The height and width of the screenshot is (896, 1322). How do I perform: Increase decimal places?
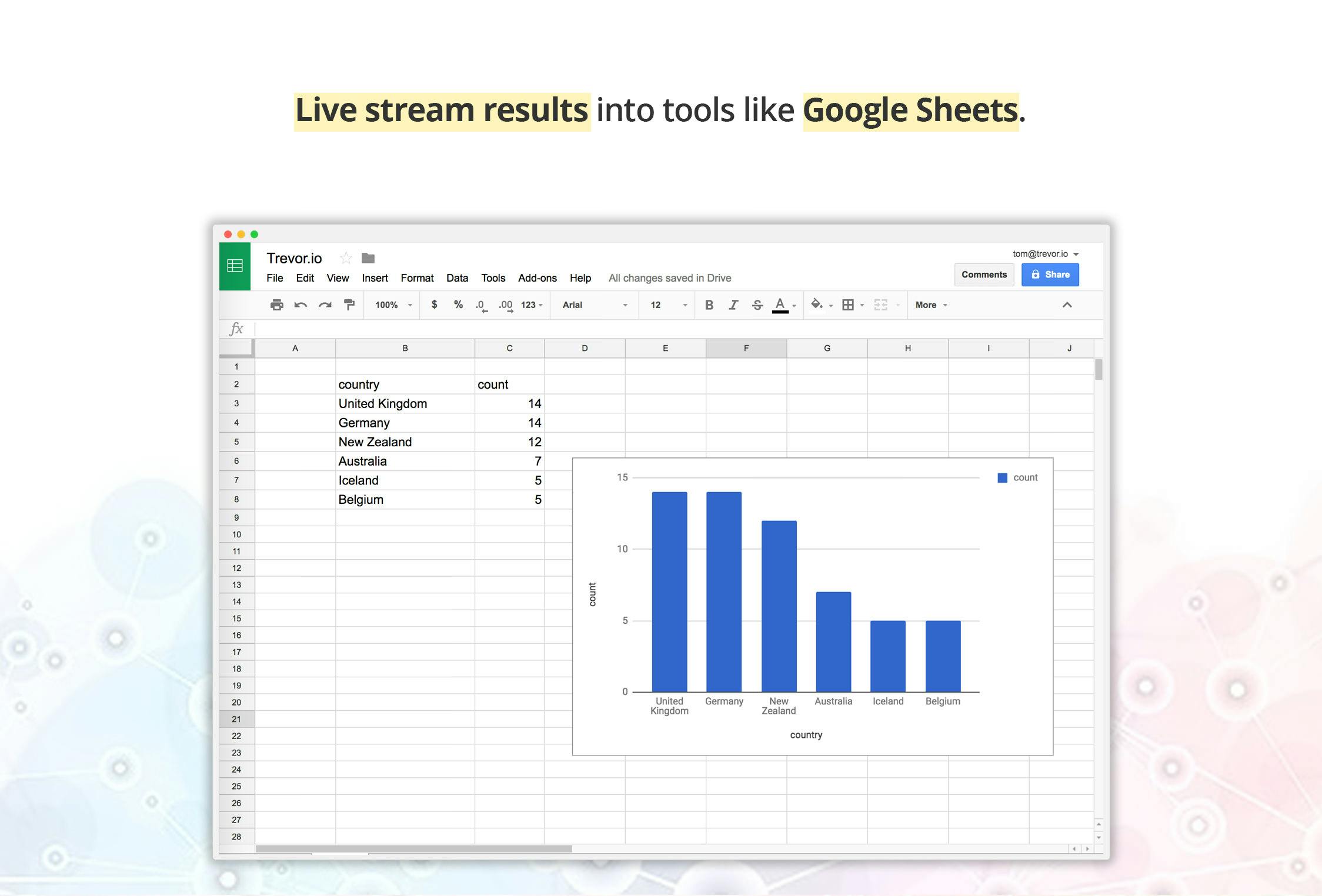click(x=506, y=305)
